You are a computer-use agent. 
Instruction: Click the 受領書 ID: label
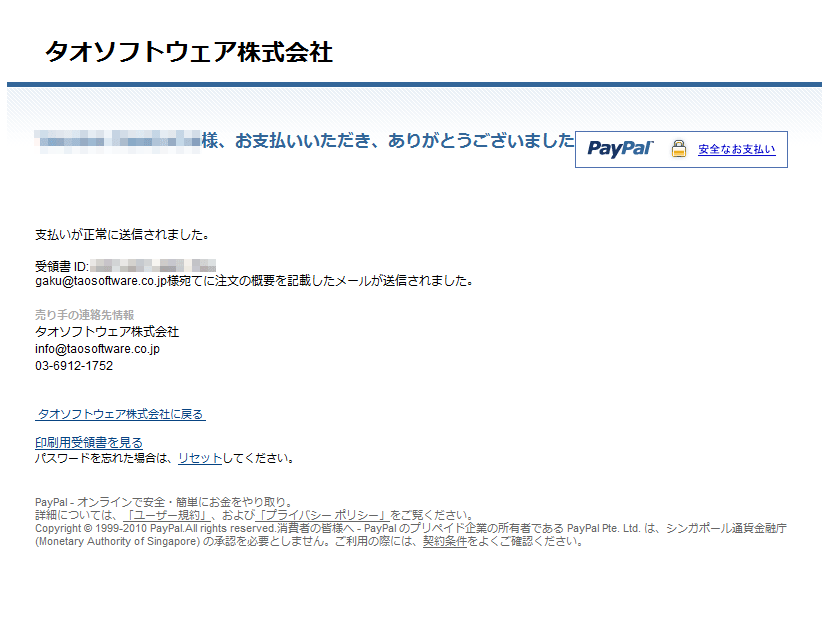coord(62,266)
